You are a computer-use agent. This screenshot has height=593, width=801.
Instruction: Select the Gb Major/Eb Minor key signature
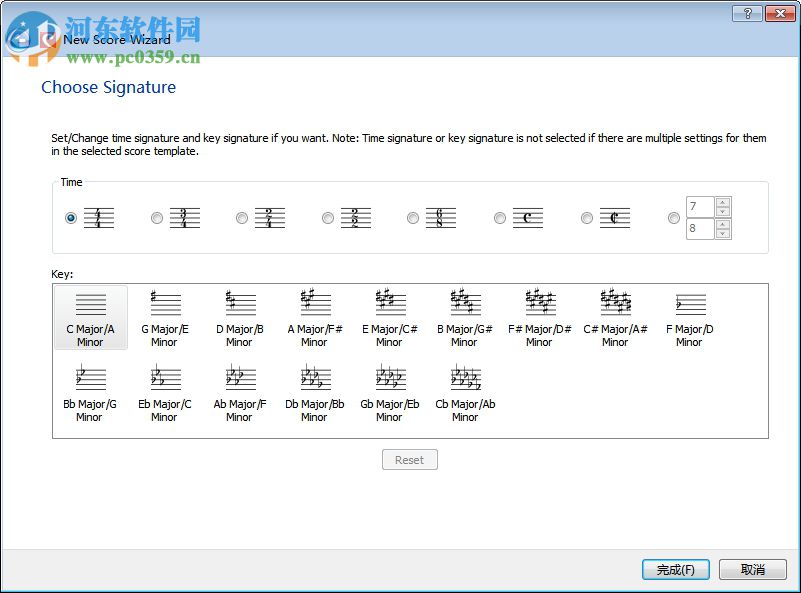coord(389,390)
